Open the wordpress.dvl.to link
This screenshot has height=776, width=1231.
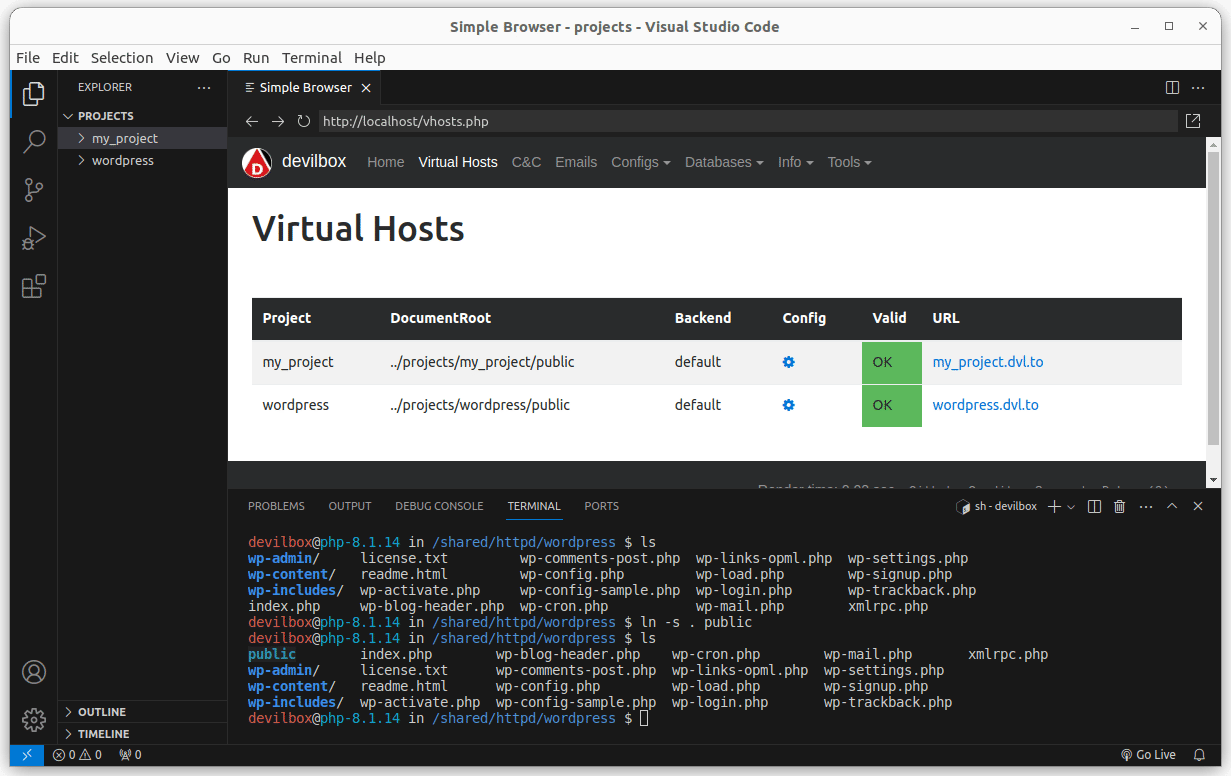[x=985, y=405]
